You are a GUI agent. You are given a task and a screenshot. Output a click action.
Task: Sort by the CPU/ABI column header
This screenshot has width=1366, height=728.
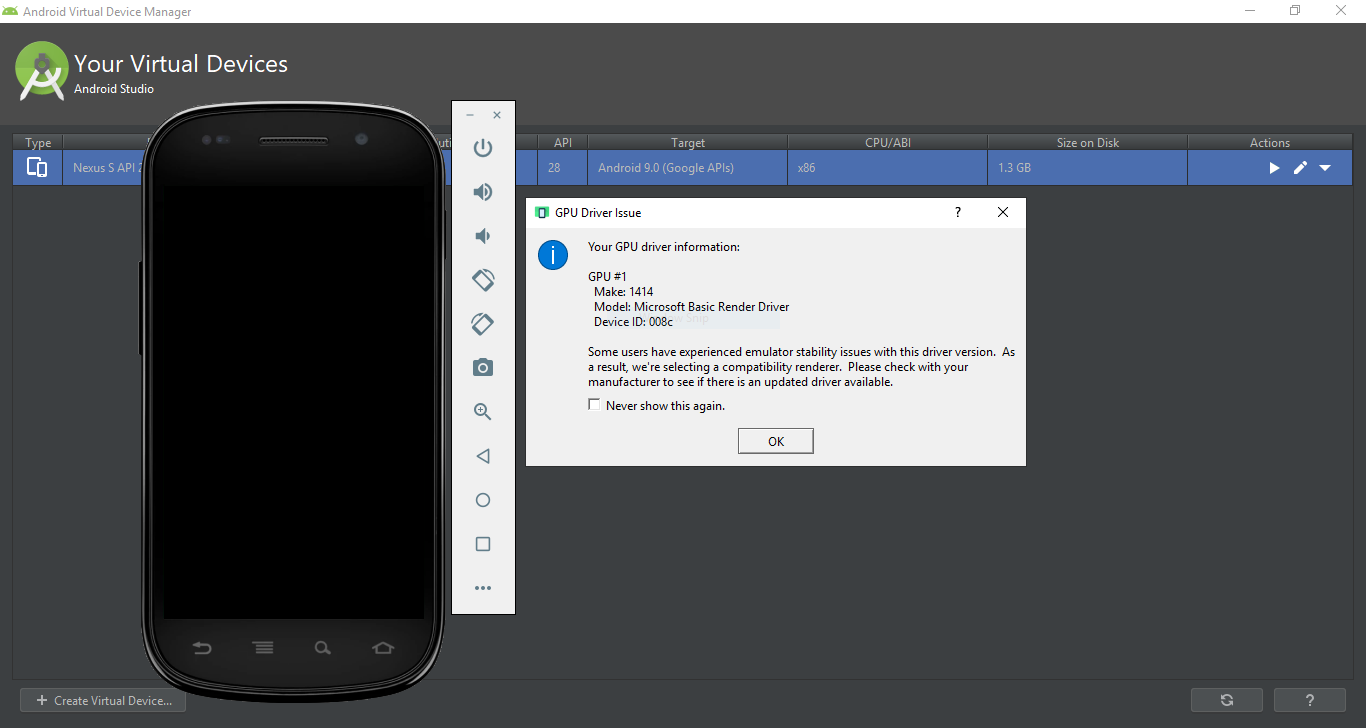[888, 142]
